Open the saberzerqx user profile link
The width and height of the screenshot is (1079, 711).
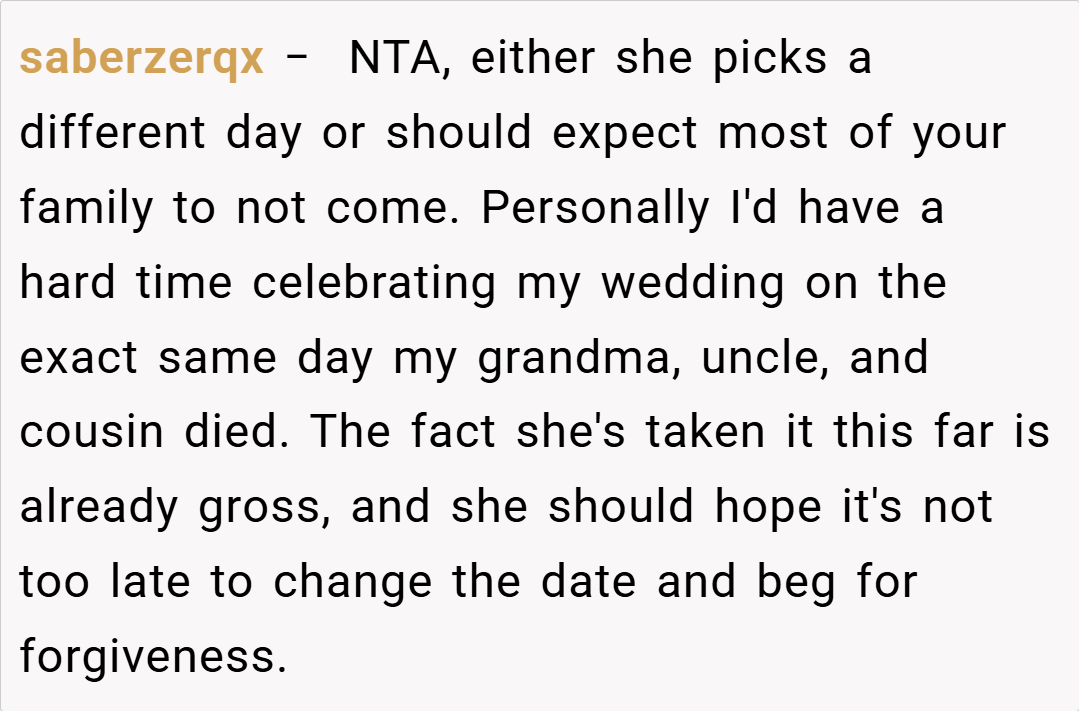(x=141, y=60)
